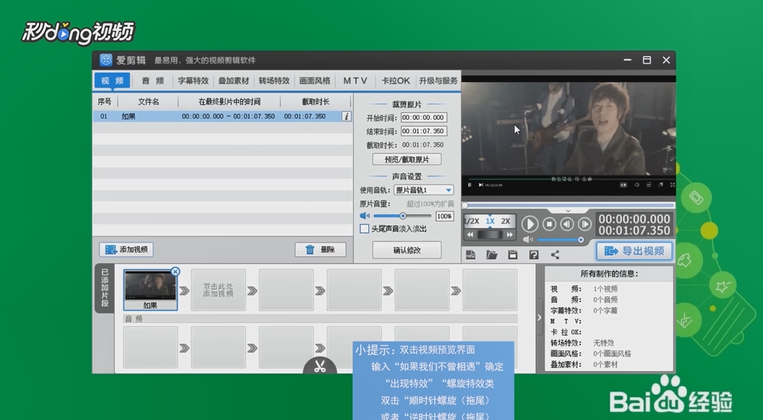Image resolution: width=763 pixels, height=420 pixels.
Task: Click the open project folder icon
Action: pos(491,255)
